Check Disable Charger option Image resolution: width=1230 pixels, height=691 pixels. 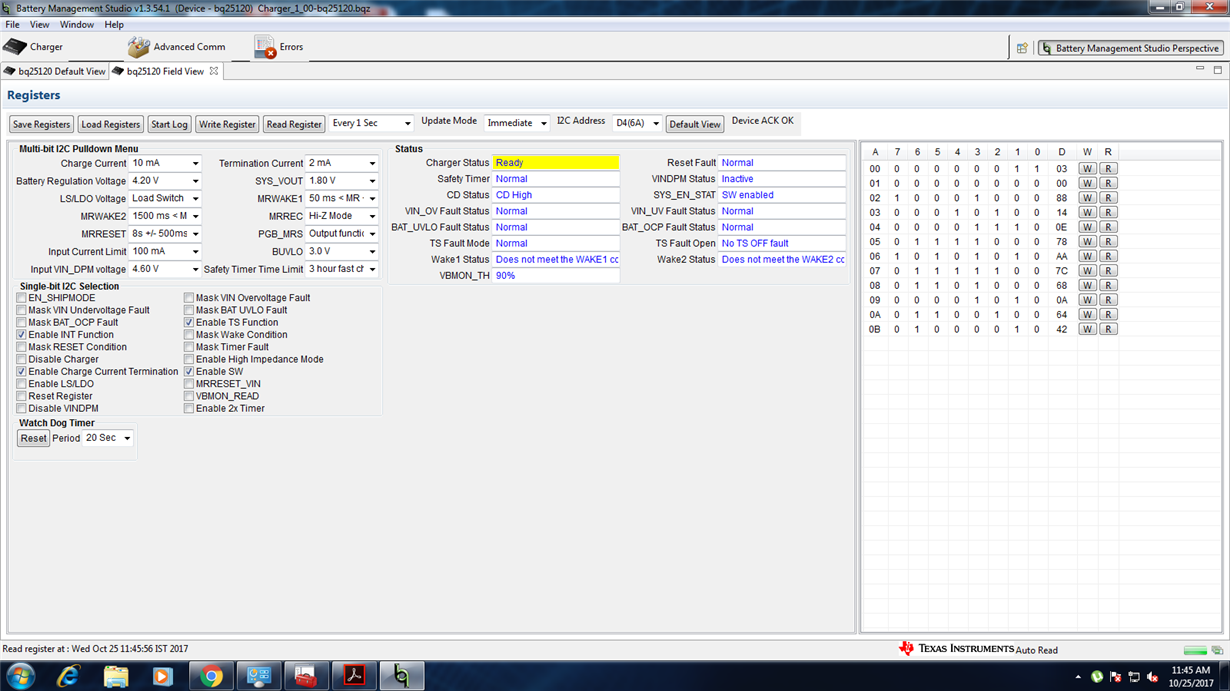coord(22,359)
